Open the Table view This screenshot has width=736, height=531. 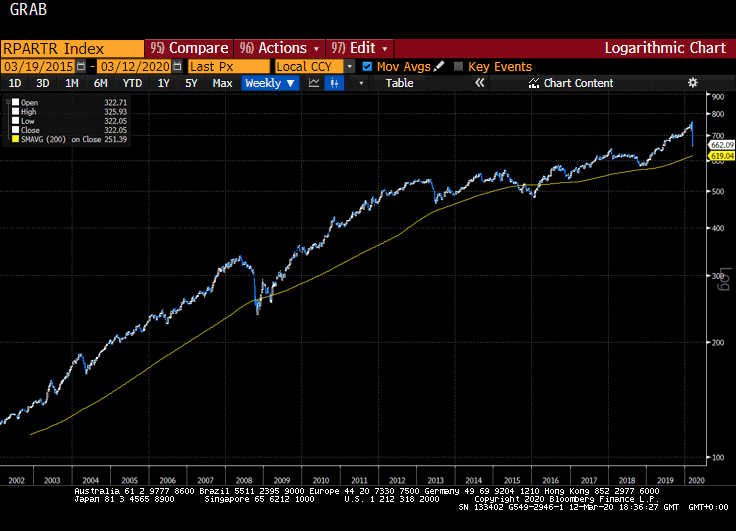pos(399,83)
